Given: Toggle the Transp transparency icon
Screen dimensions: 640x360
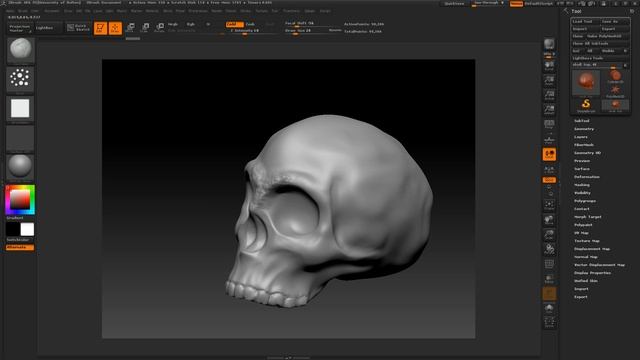Looking at the screenshot, I should coord(549,279).
